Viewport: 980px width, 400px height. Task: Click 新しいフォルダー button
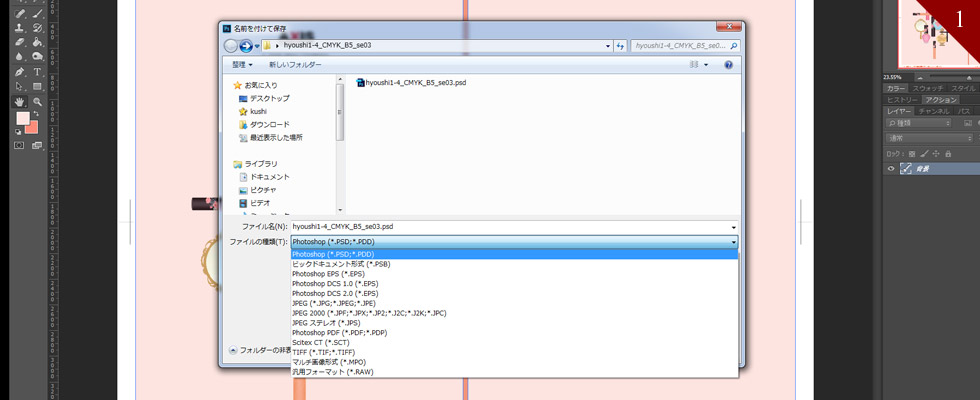point(295,65)
